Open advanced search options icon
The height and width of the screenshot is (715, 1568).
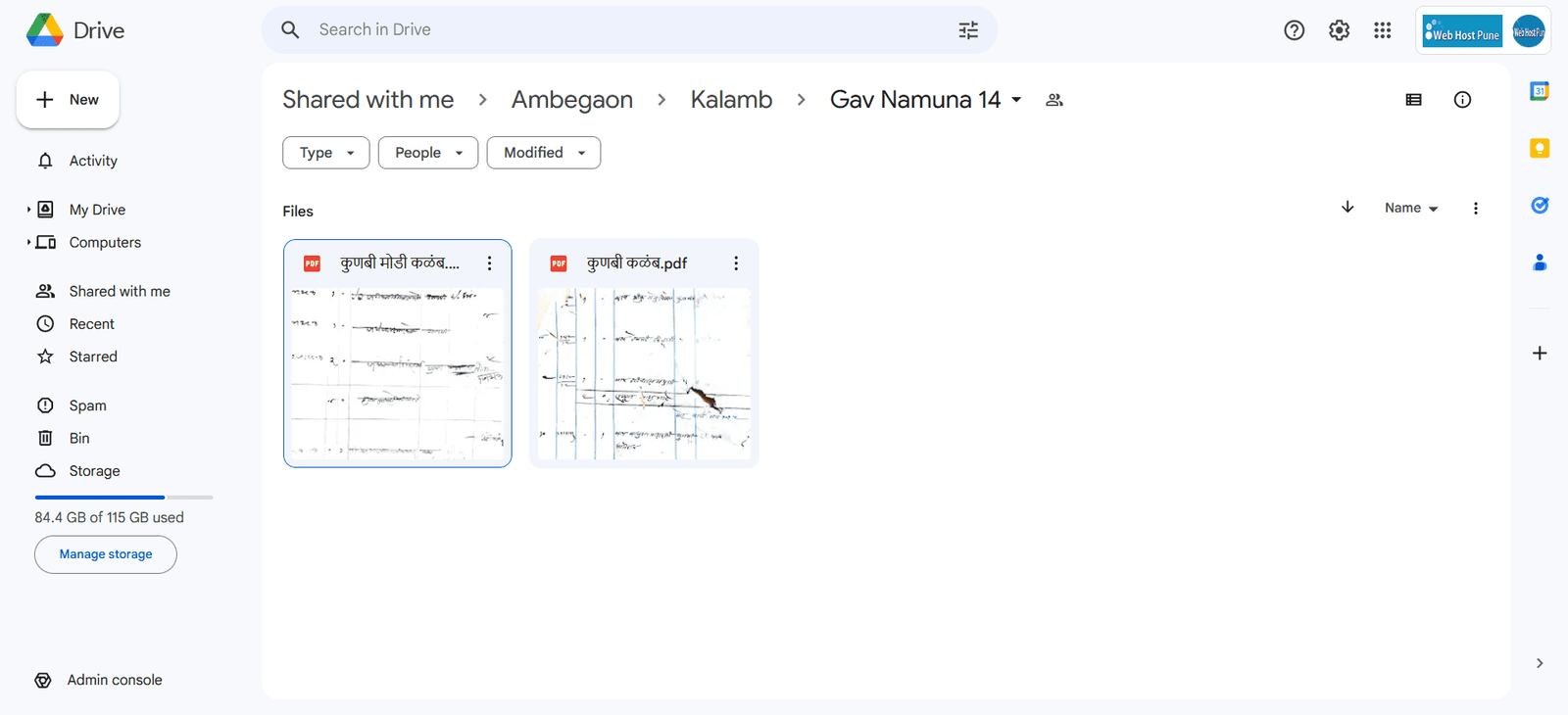968,30
